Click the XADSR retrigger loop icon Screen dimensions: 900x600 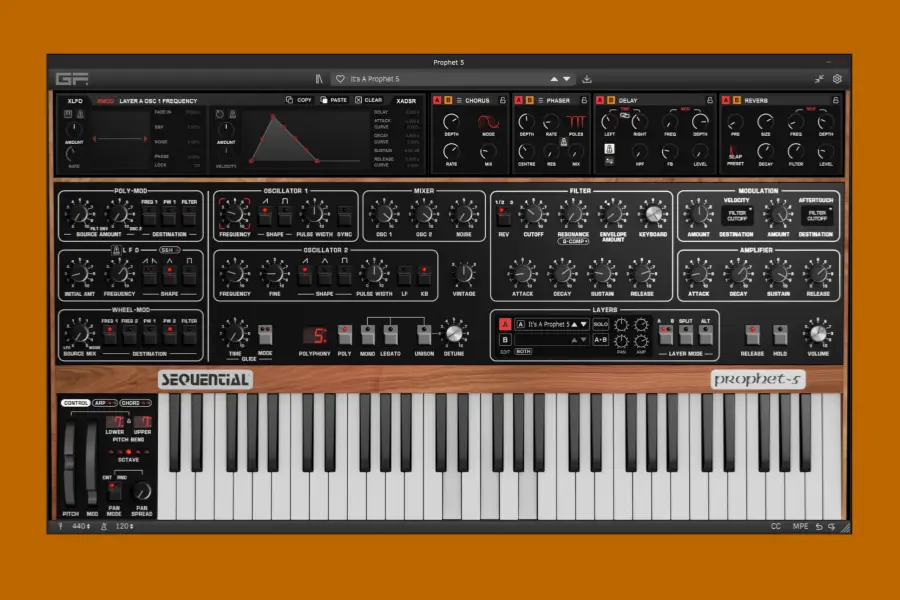pyautogui.click(x=220, y=114)
